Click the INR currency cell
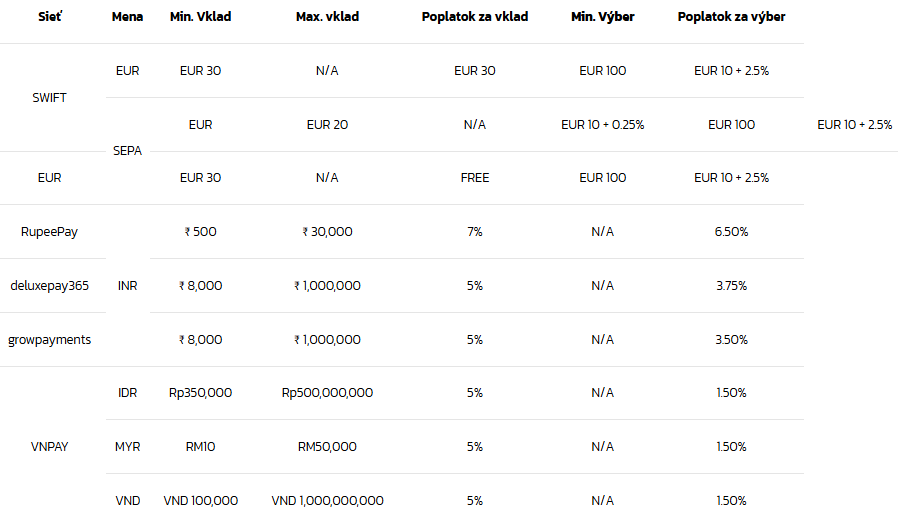 pos(128,286)
